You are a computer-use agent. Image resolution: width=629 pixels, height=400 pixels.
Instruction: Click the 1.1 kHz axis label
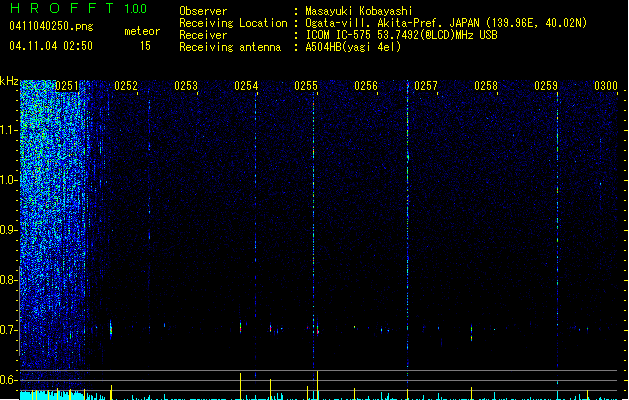9,130
